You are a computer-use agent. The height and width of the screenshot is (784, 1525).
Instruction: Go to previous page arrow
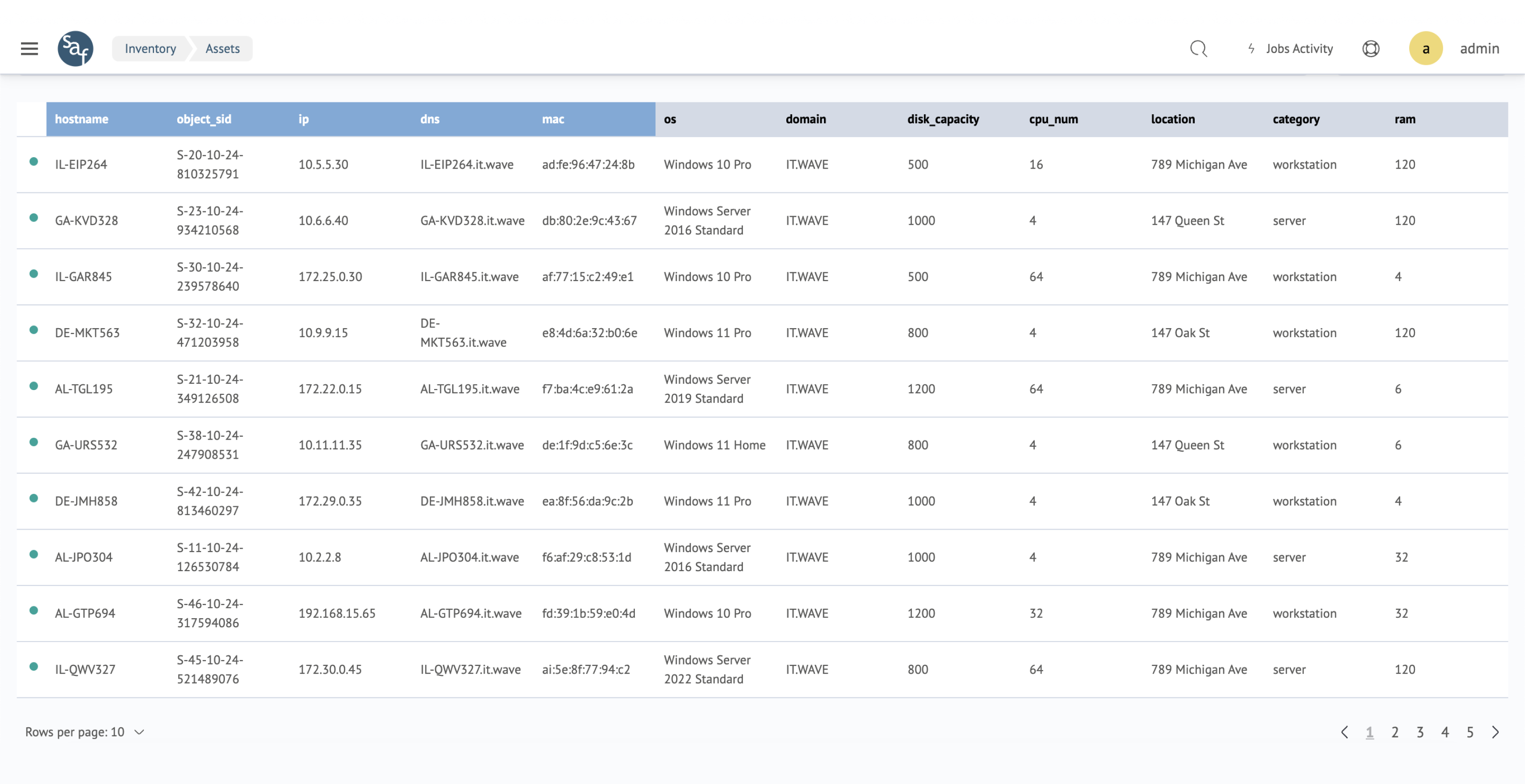1344,732
